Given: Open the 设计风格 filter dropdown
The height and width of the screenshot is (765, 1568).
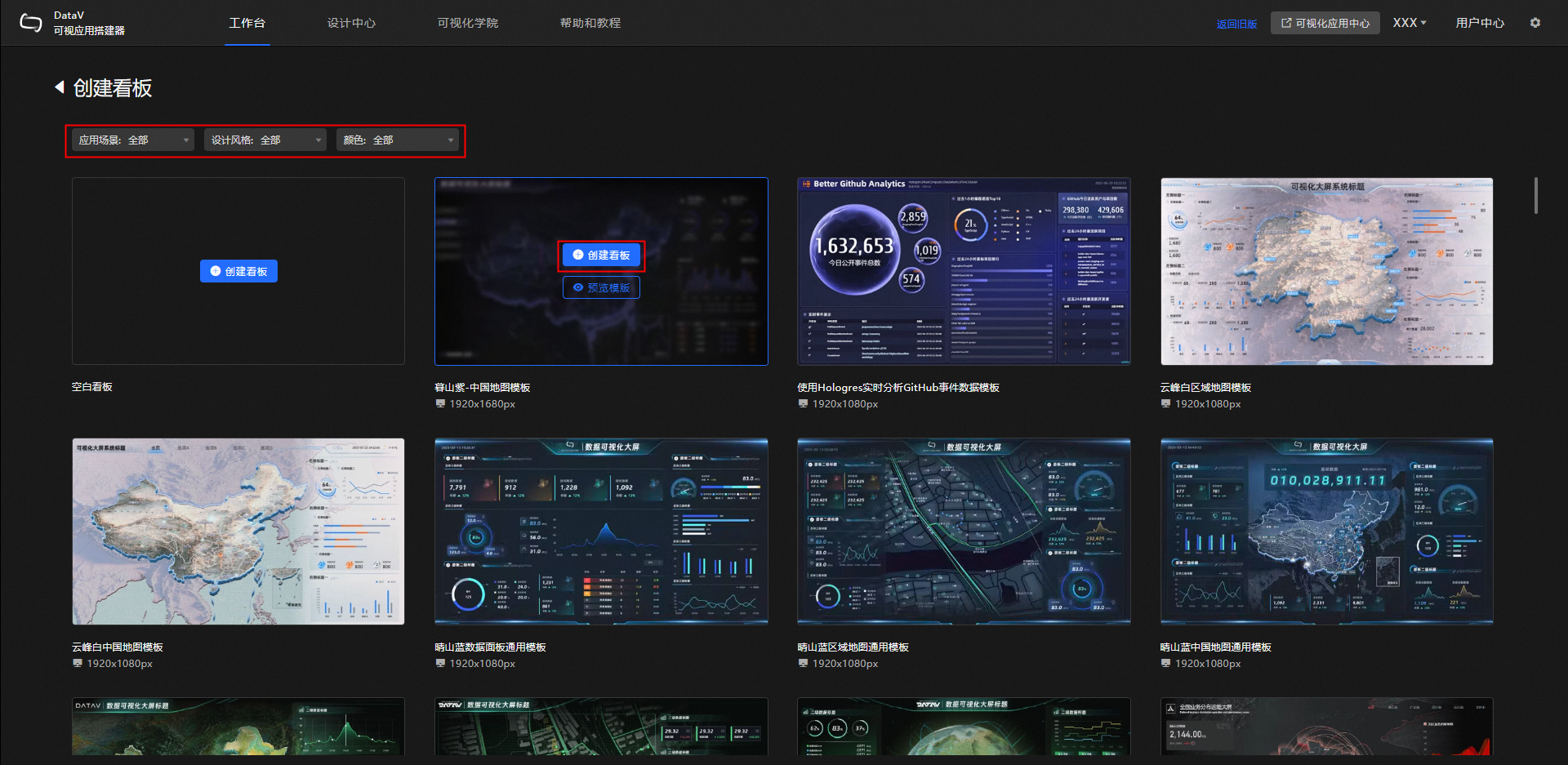Looking at the screenshot, I should [265, 140].
